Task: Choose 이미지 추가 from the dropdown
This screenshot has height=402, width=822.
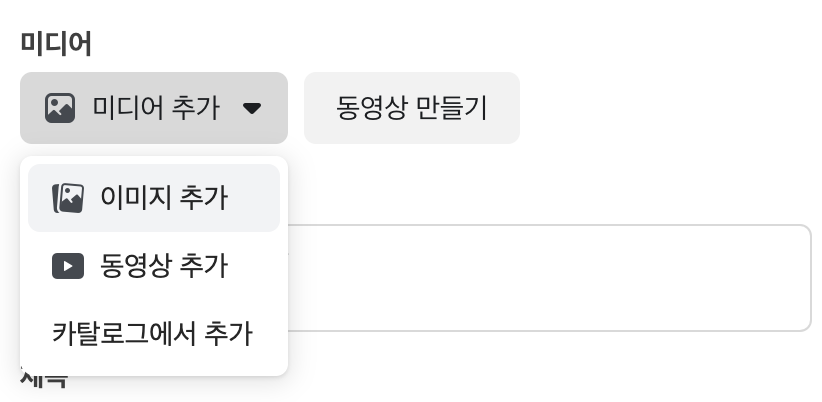Action: pos(154,198)
